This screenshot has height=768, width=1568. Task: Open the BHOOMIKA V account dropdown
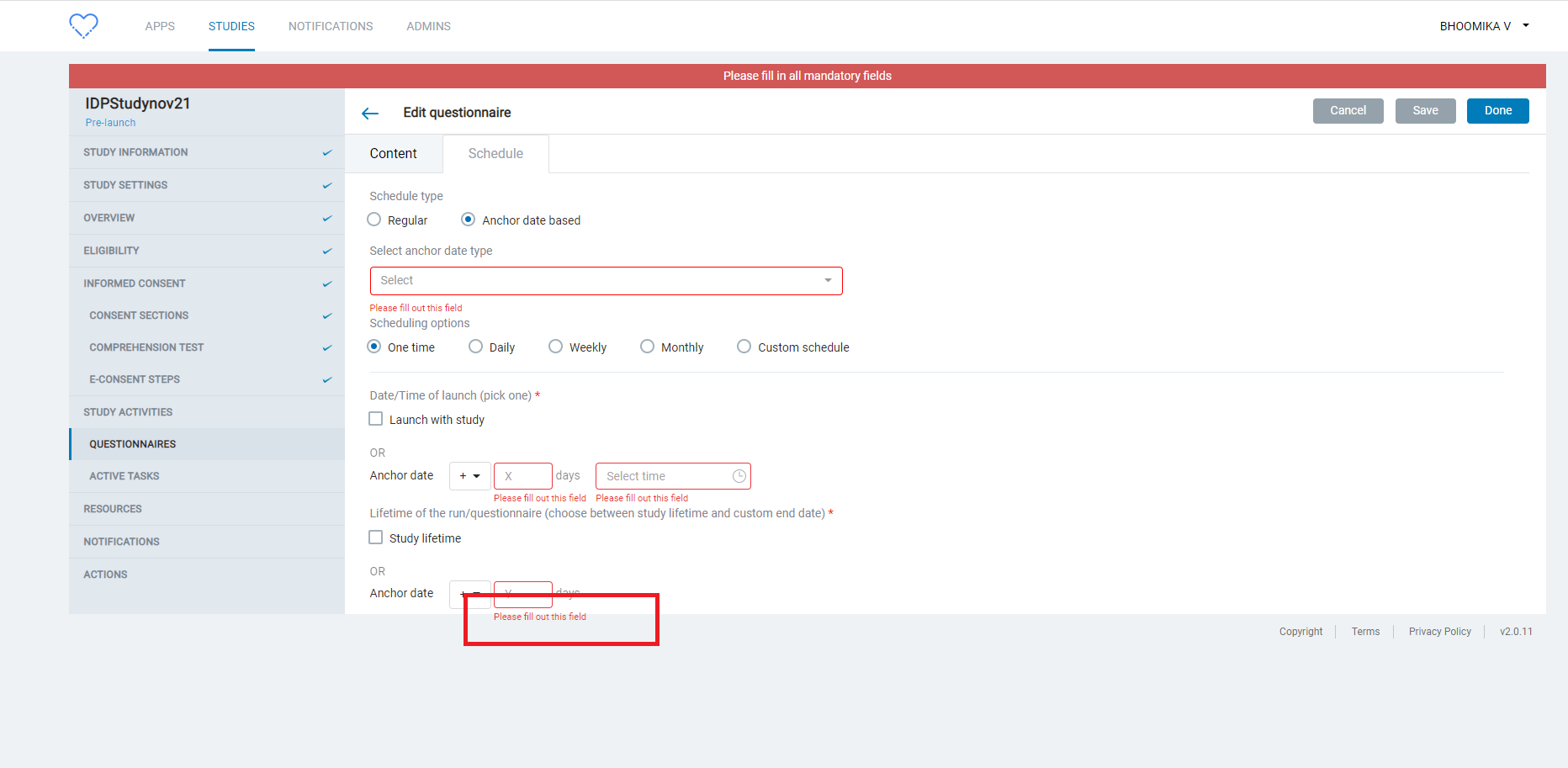[1484, 25]
